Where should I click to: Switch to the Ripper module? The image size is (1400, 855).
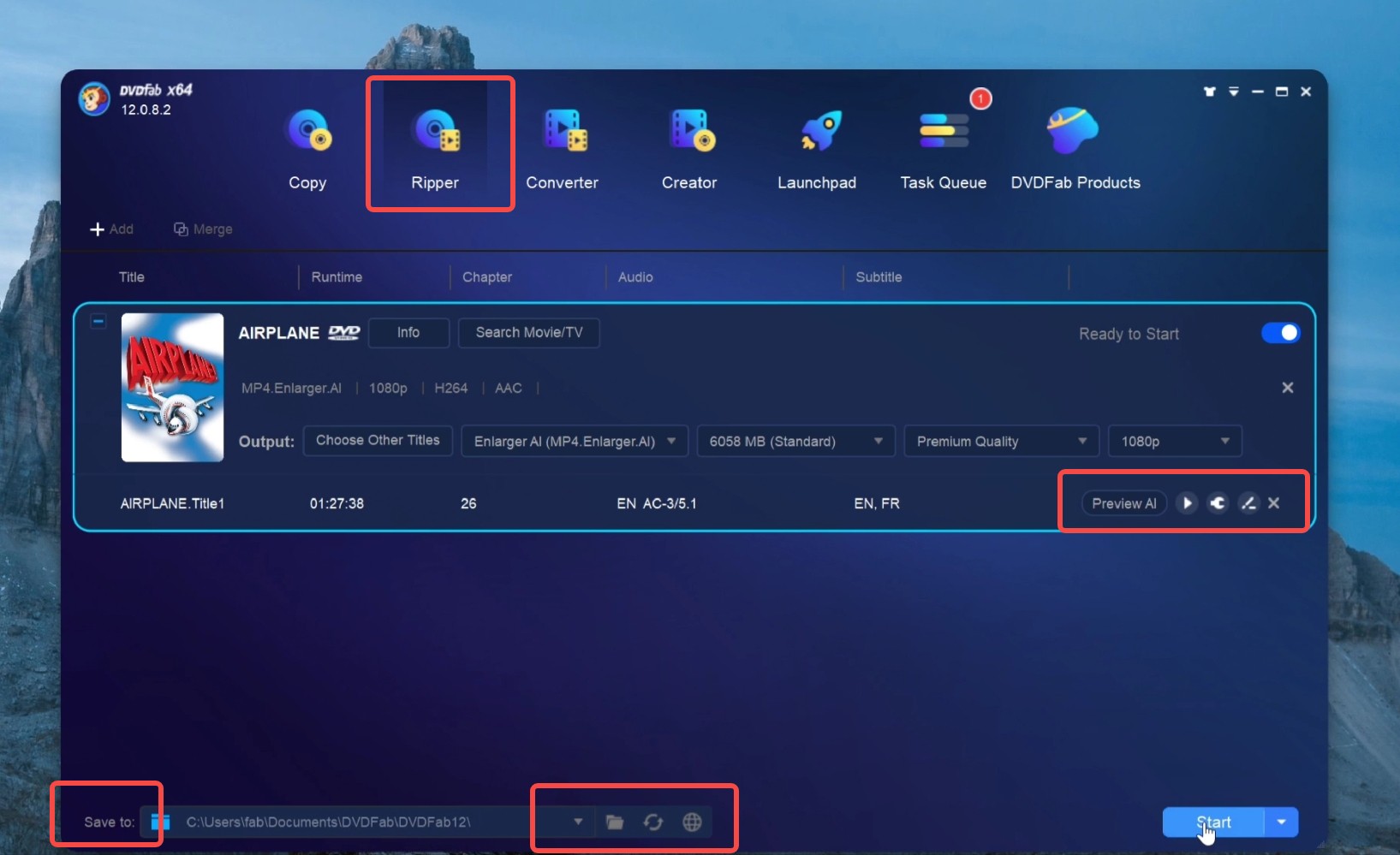point(436,147)
